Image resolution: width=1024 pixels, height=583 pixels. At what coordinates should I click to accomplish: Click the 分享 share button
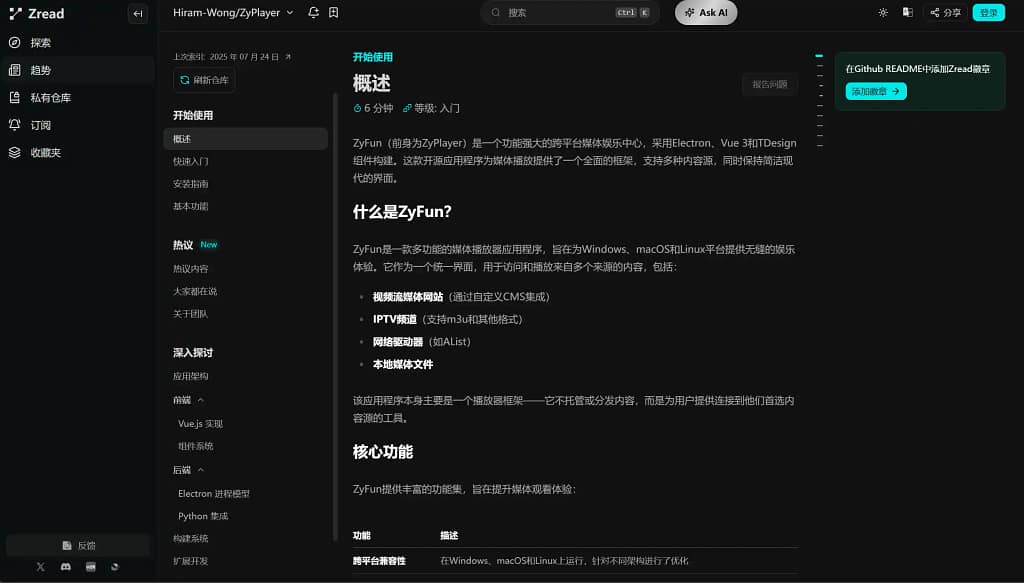pyautogui.click(x=945, y=13)
